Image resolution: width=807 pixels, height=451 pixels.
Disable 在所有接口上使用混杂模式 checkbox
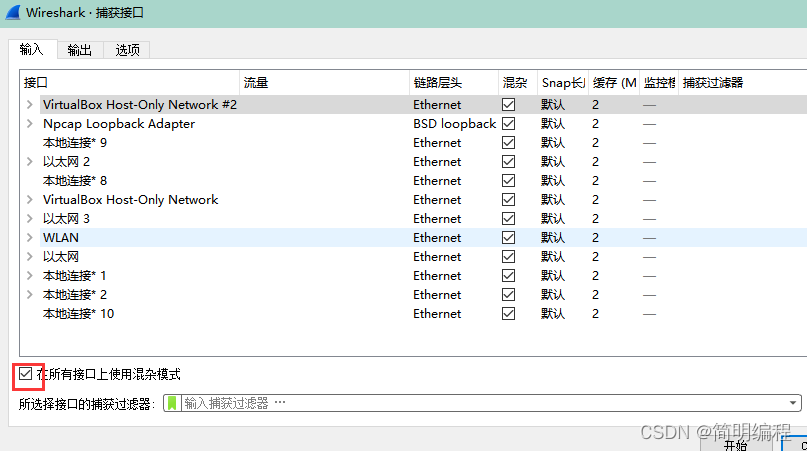(25, 374)
